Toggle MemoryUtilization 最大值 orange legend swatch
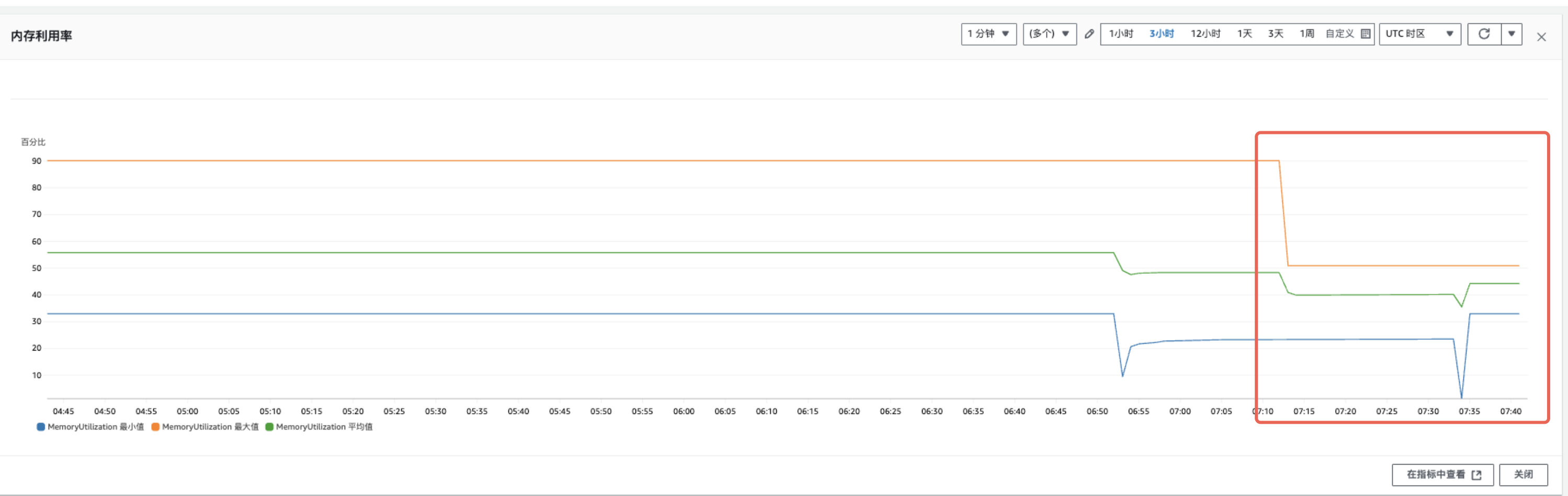Viewport: 1568px width, 496px height. point(155,427)
